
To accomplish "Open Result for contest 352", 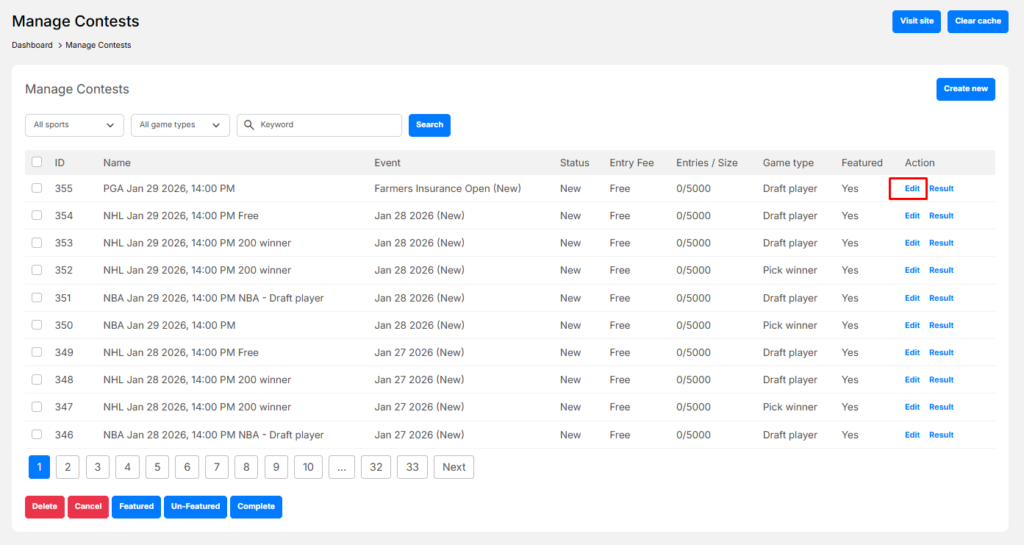I will pos(941,270).
